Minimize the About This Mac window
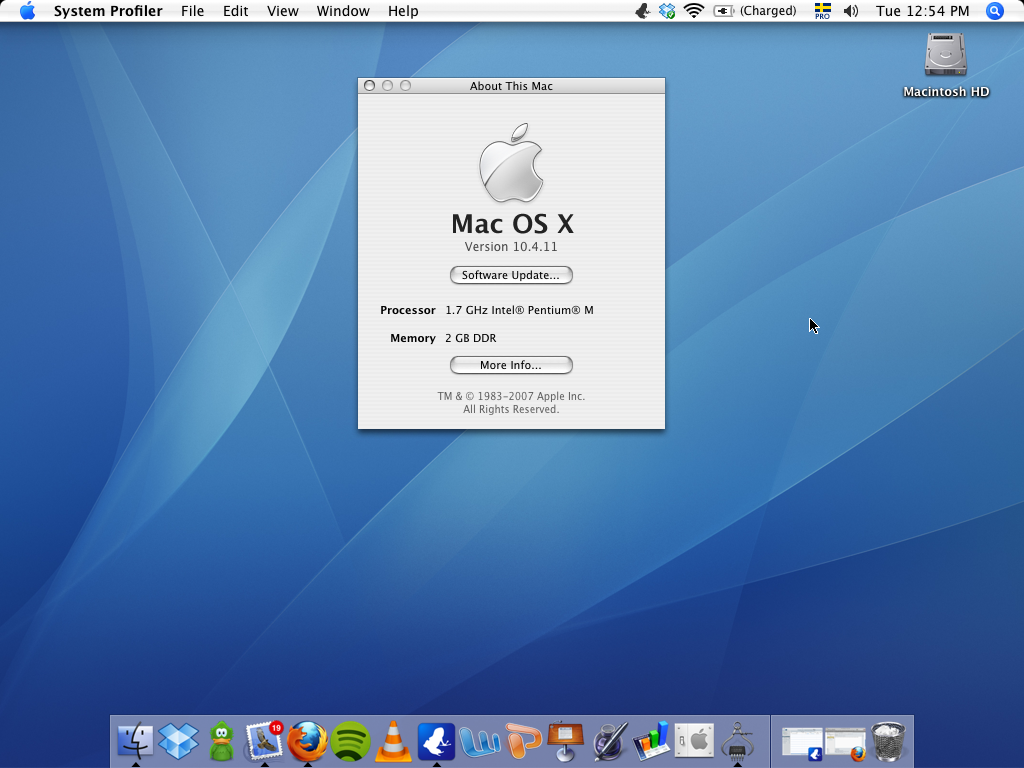 pos(387,86)
